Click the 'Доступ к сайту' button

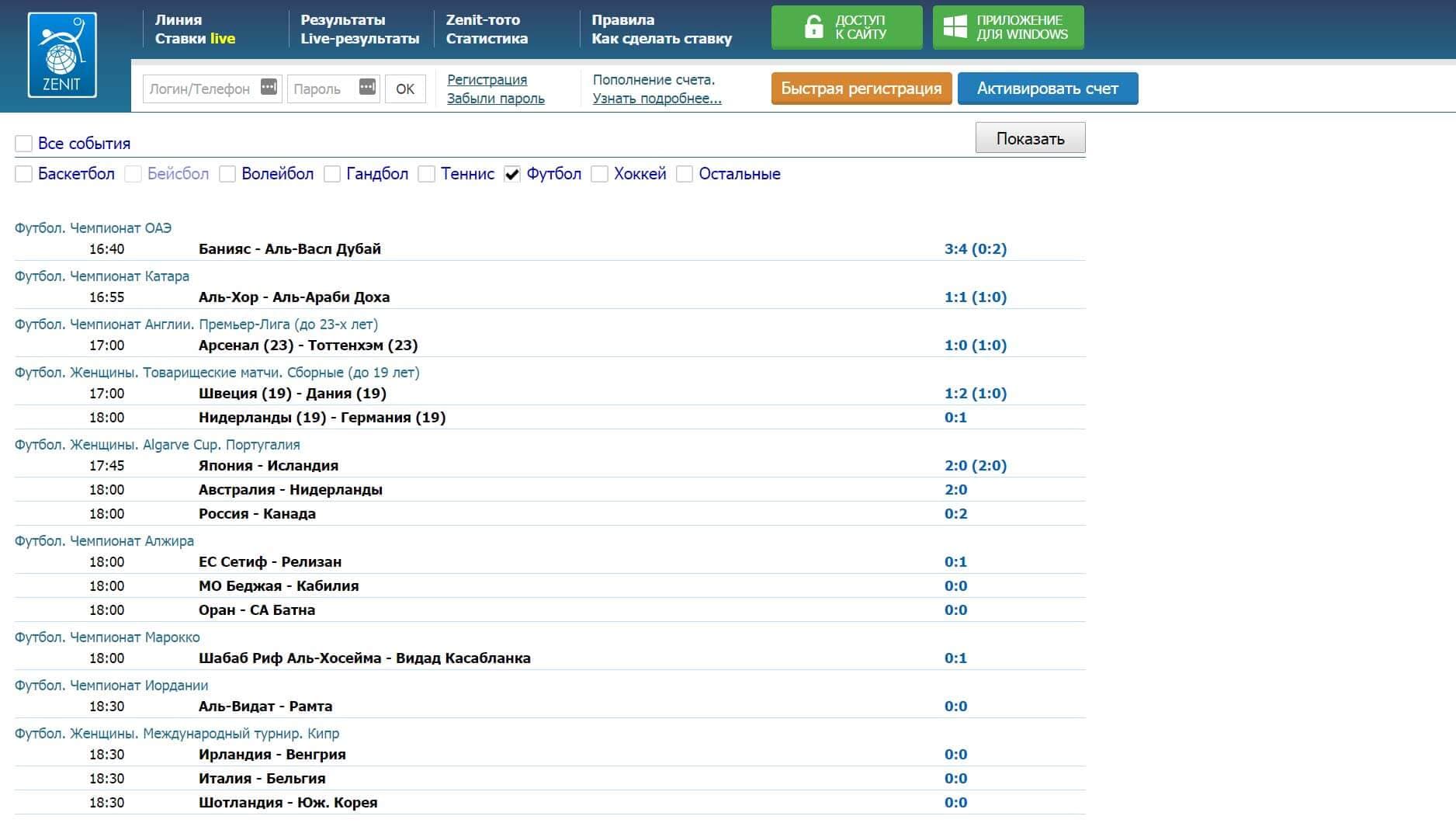[847, 27]
